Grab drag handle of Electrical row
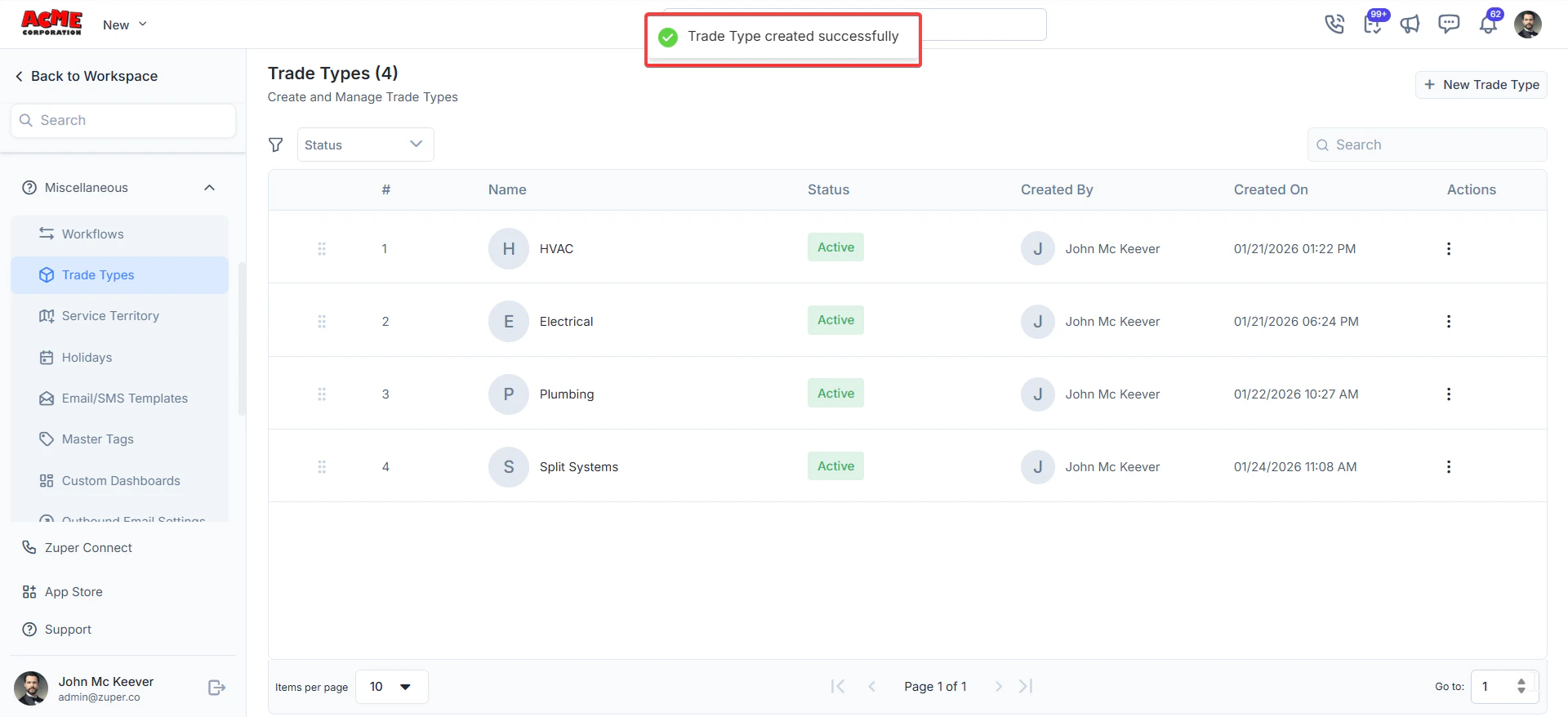This screenshot has height=717, width=1568. [x=322, y=322]
